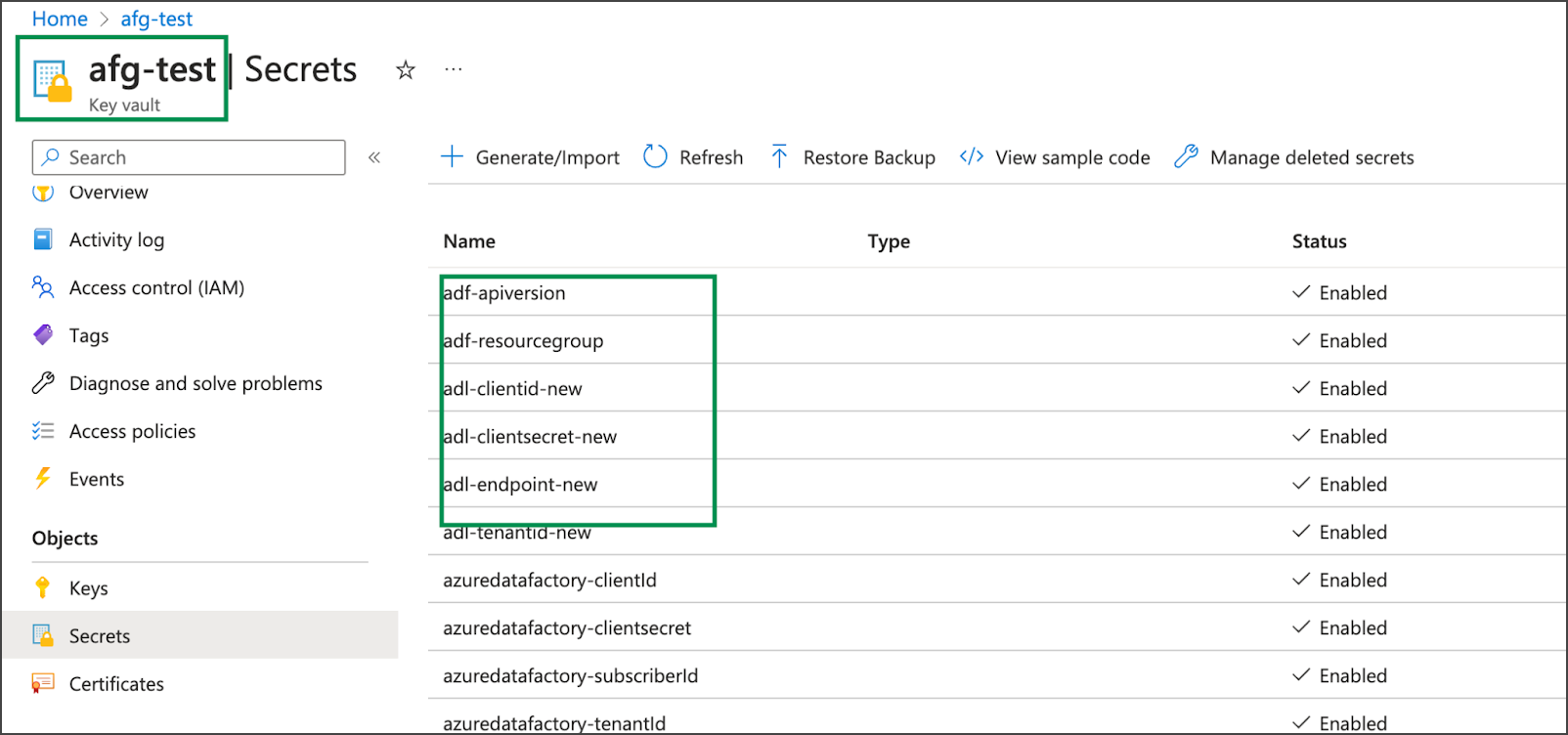Image resolution: width=1568 pixels, height=735 pixels.
Task: Click the favorite star icon beside Secrets
Action: [406, 70]
